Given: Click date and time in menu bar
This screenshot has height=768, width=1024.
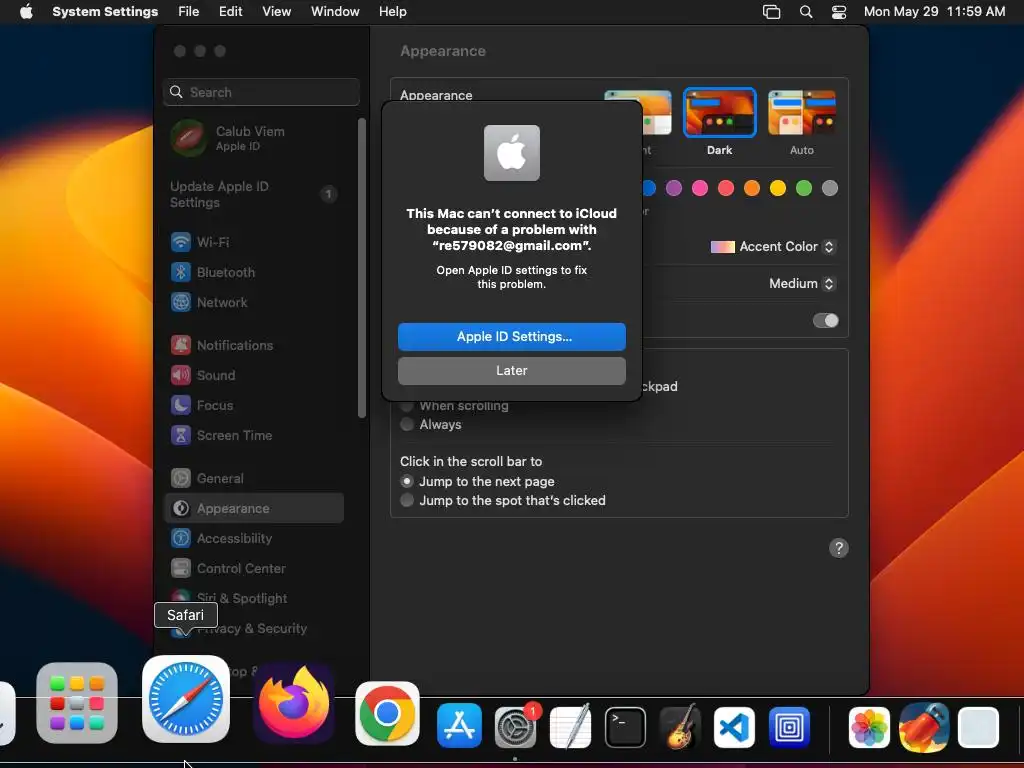Looking at the screenshot, I should [934, 11].
